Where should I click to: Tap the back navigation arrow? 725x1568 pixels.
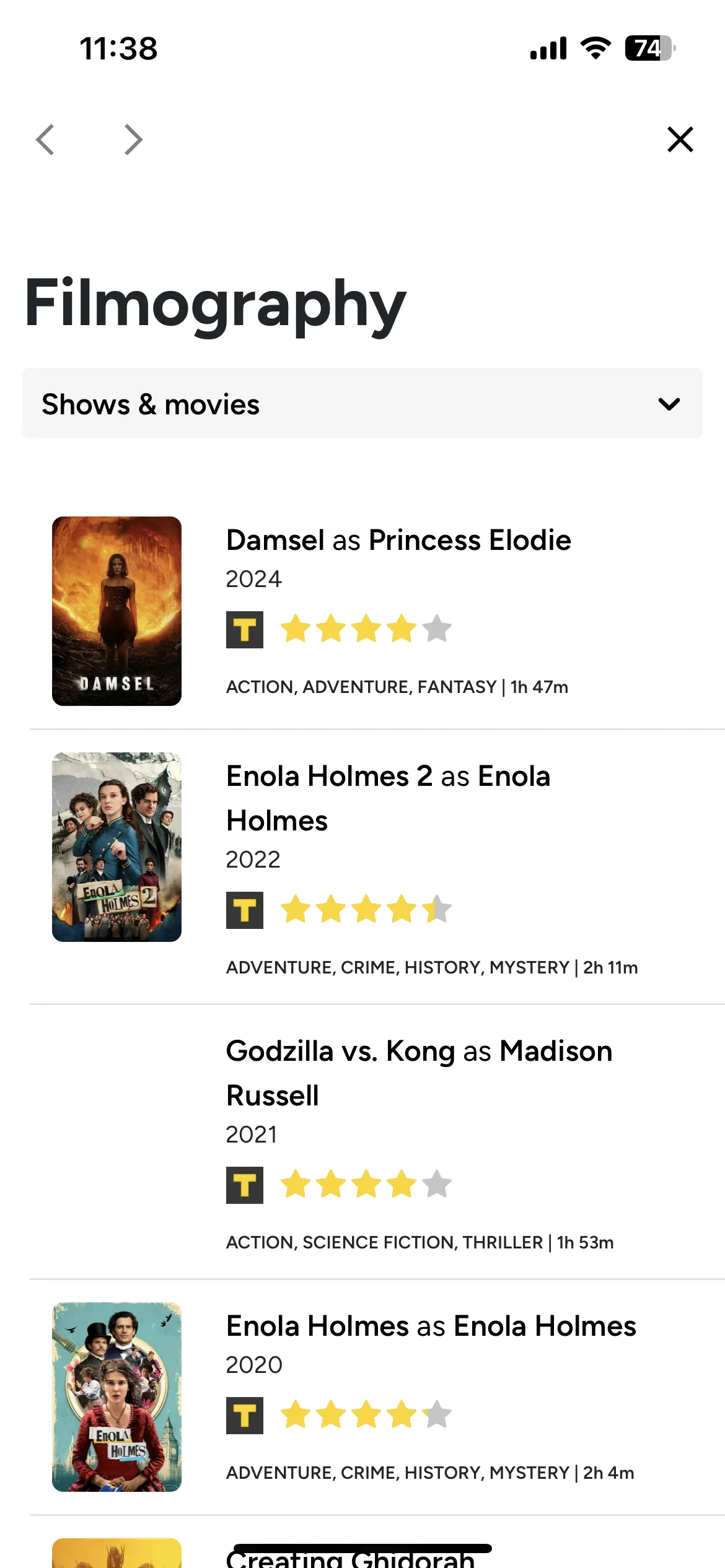tap(45, 139)
